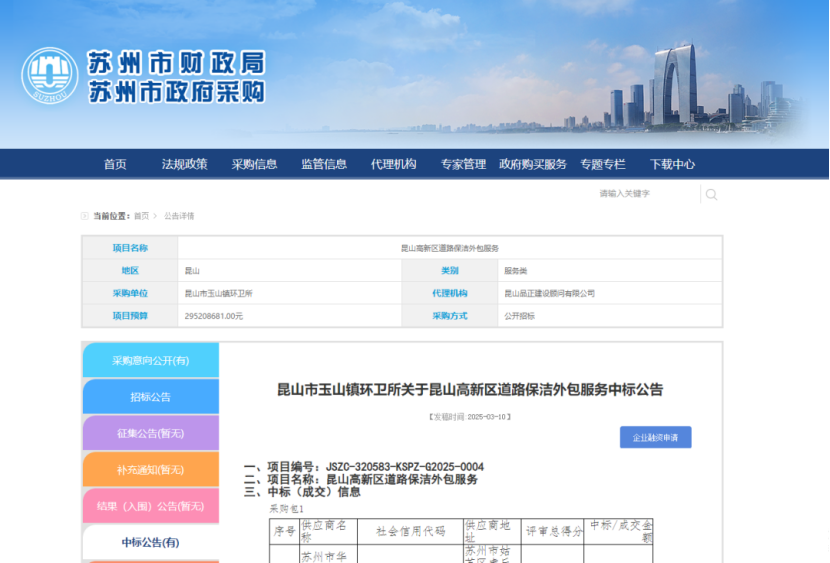Image resolution: width=830 pixels, height=563 pixels.
Task: Open the 采购信息 navigation item
Action: 254,164
